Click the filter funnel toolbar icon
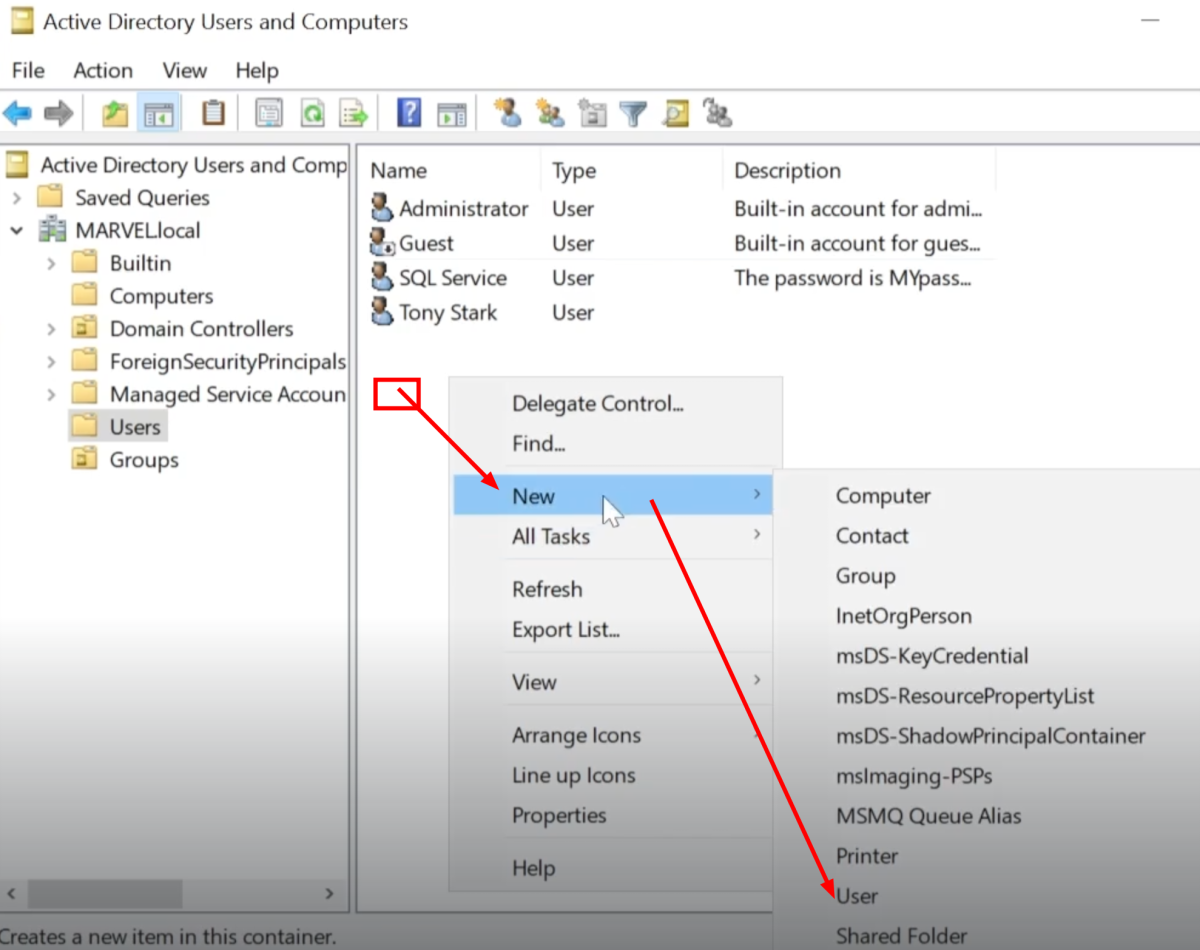1200x950 pixels. [x=633, y=114]
